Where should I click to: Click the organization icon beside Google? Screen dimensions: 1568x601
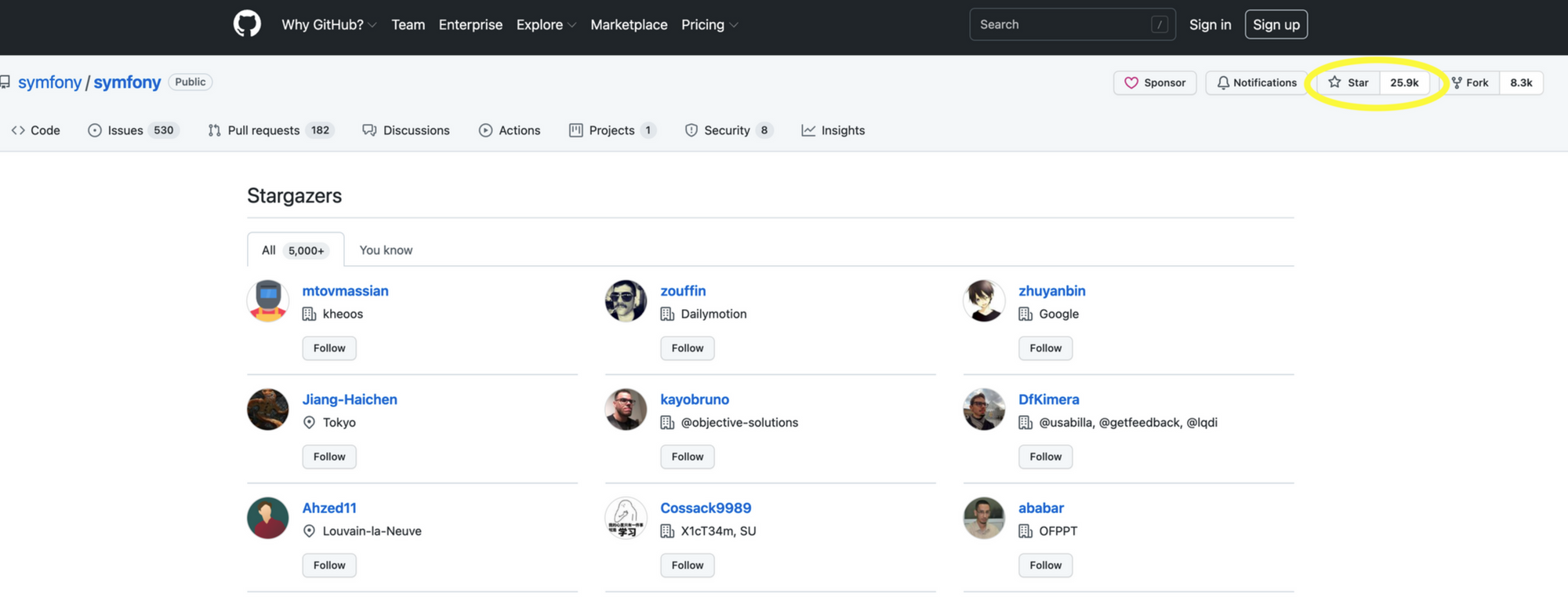point(1025,314)
